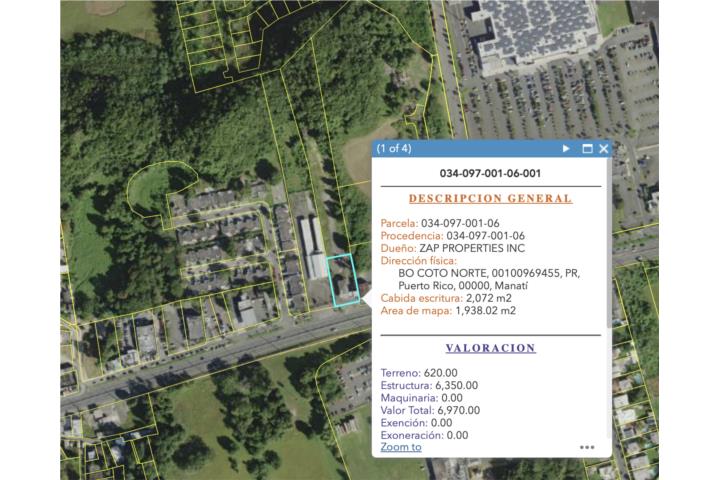This screenshot has height=480, width=720.
Task: Click the DESCRIPCION GENERAL heading
Action: click(x=490, y=198)
